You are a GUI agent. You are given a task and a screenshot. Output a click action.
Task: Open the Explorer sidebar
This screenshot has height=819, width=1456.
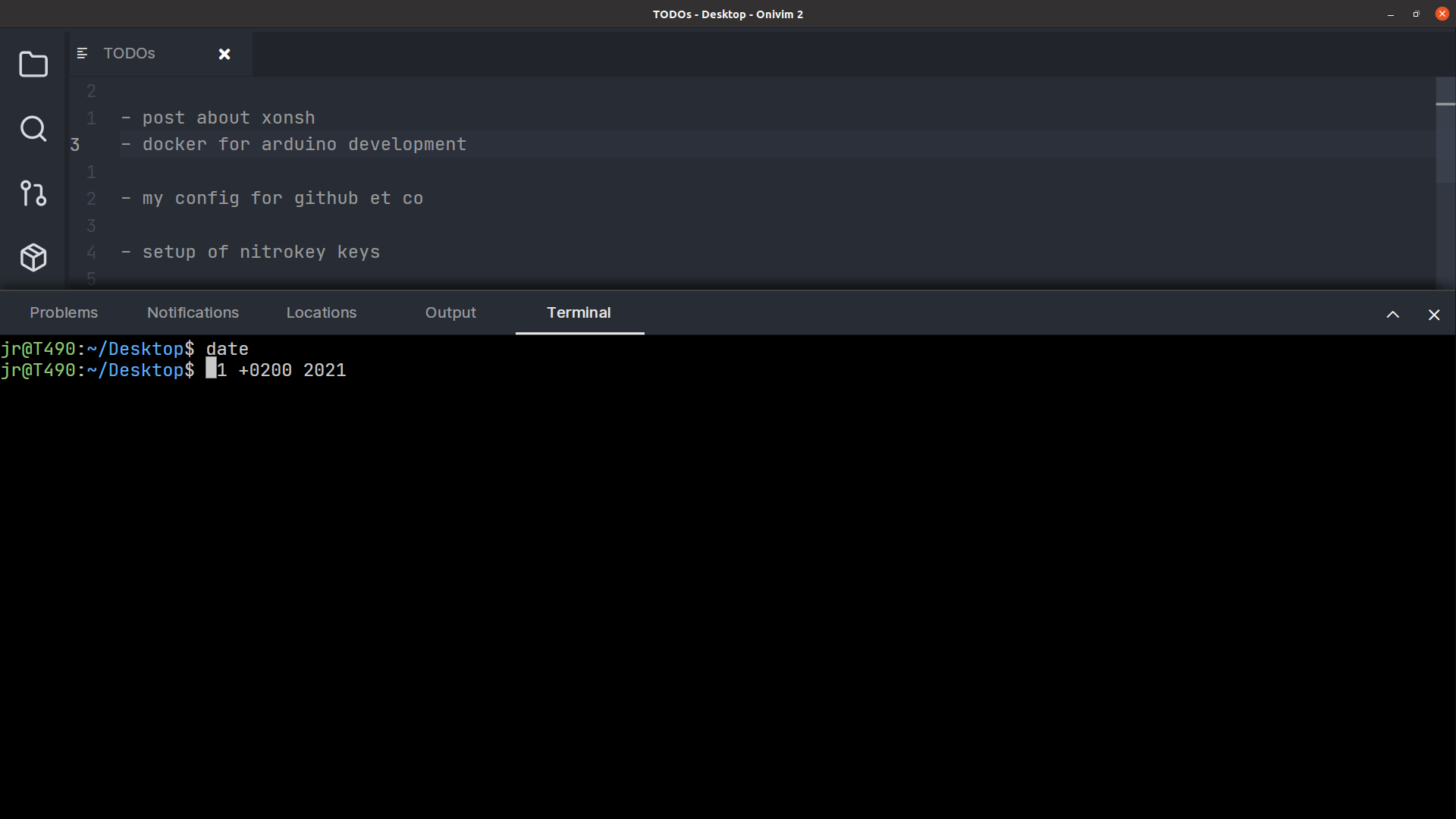click(x=33, y=64)
